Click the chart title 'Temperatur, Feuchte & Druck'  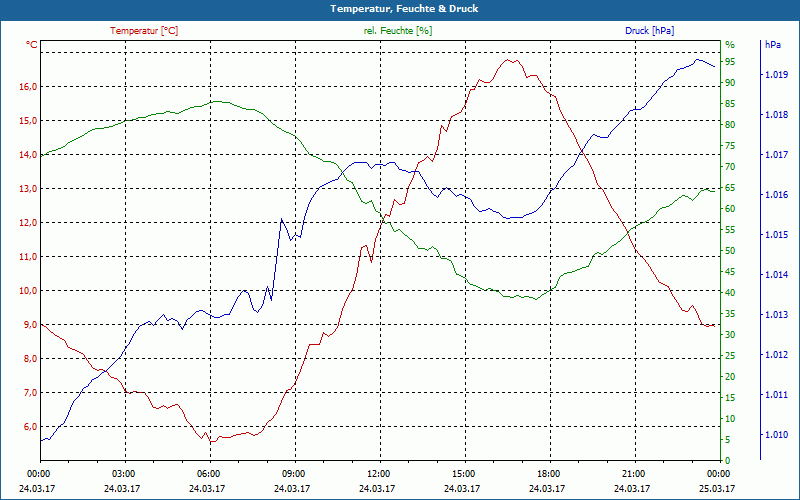(x=404, y=9)
